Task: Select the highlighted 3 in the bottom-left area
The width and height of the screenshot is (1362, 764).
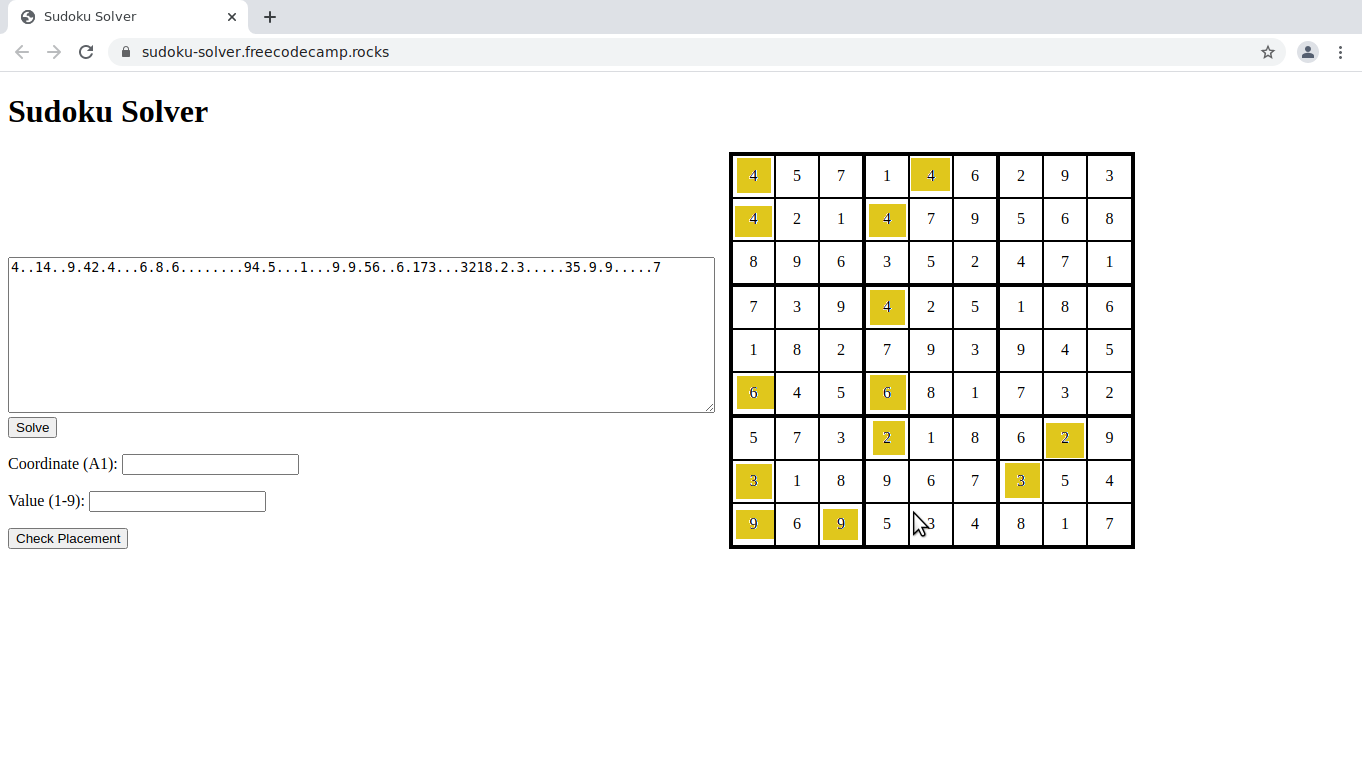Action: pyautogui.click(x=753, y=481)
